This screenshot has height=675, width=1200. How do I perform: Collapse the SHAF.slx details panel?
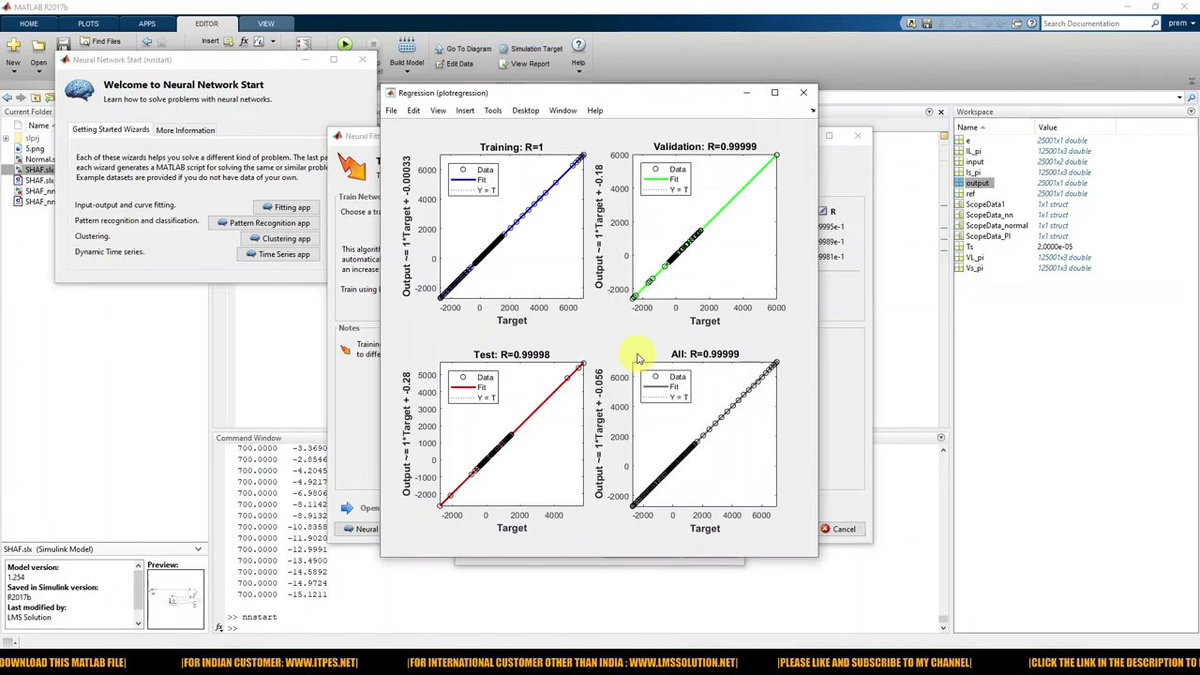click(198, 549)
